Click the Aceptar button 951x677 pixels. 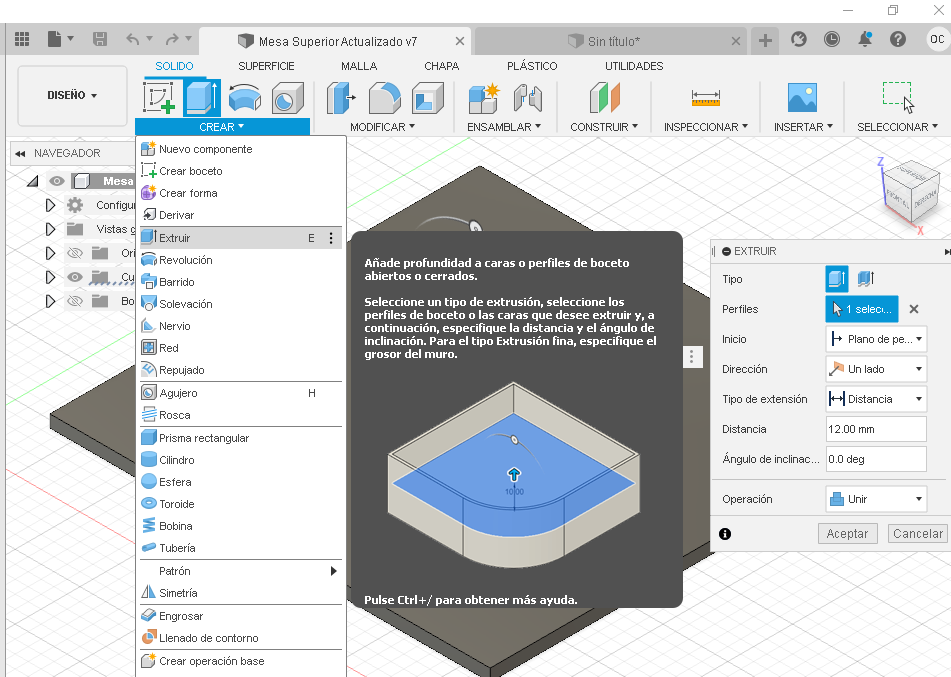[x=847, y=534]
